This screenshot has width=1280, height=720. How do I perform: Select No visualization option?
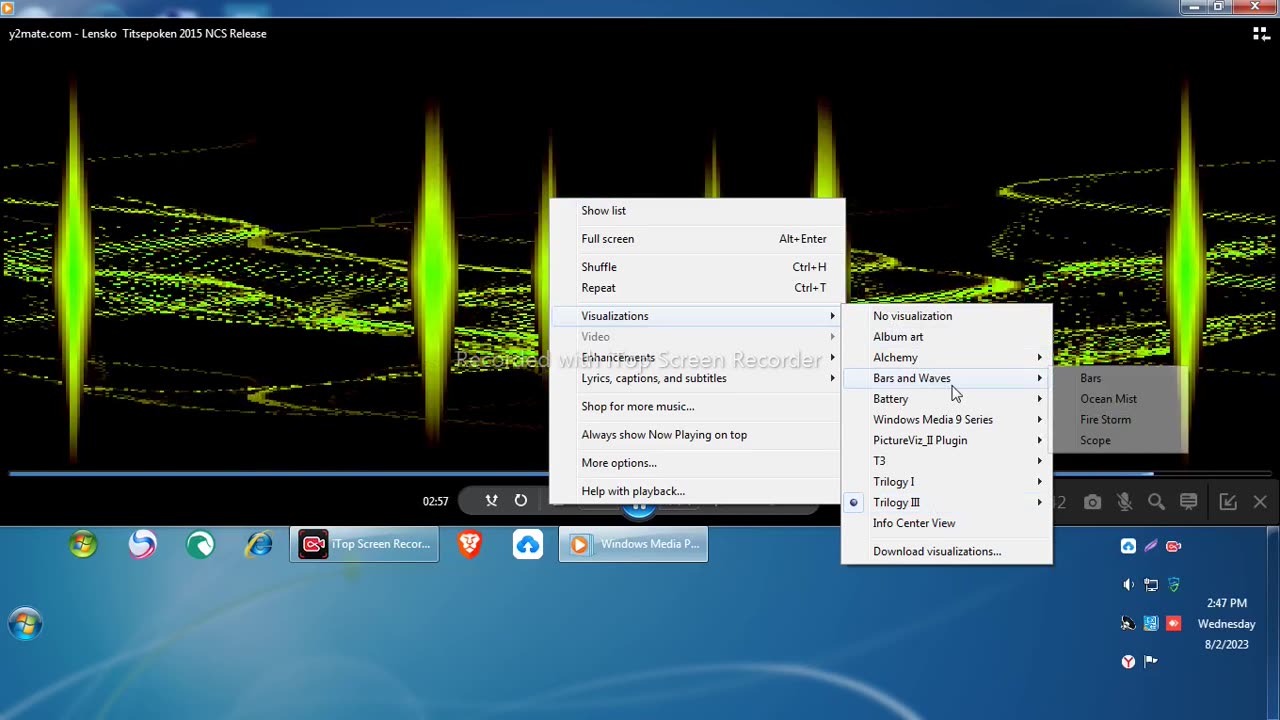click(x=947, y=316)
